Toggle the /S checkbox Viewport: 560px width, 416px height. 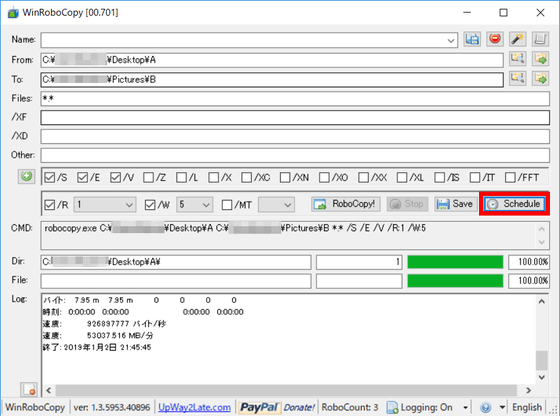click(50, 177)
